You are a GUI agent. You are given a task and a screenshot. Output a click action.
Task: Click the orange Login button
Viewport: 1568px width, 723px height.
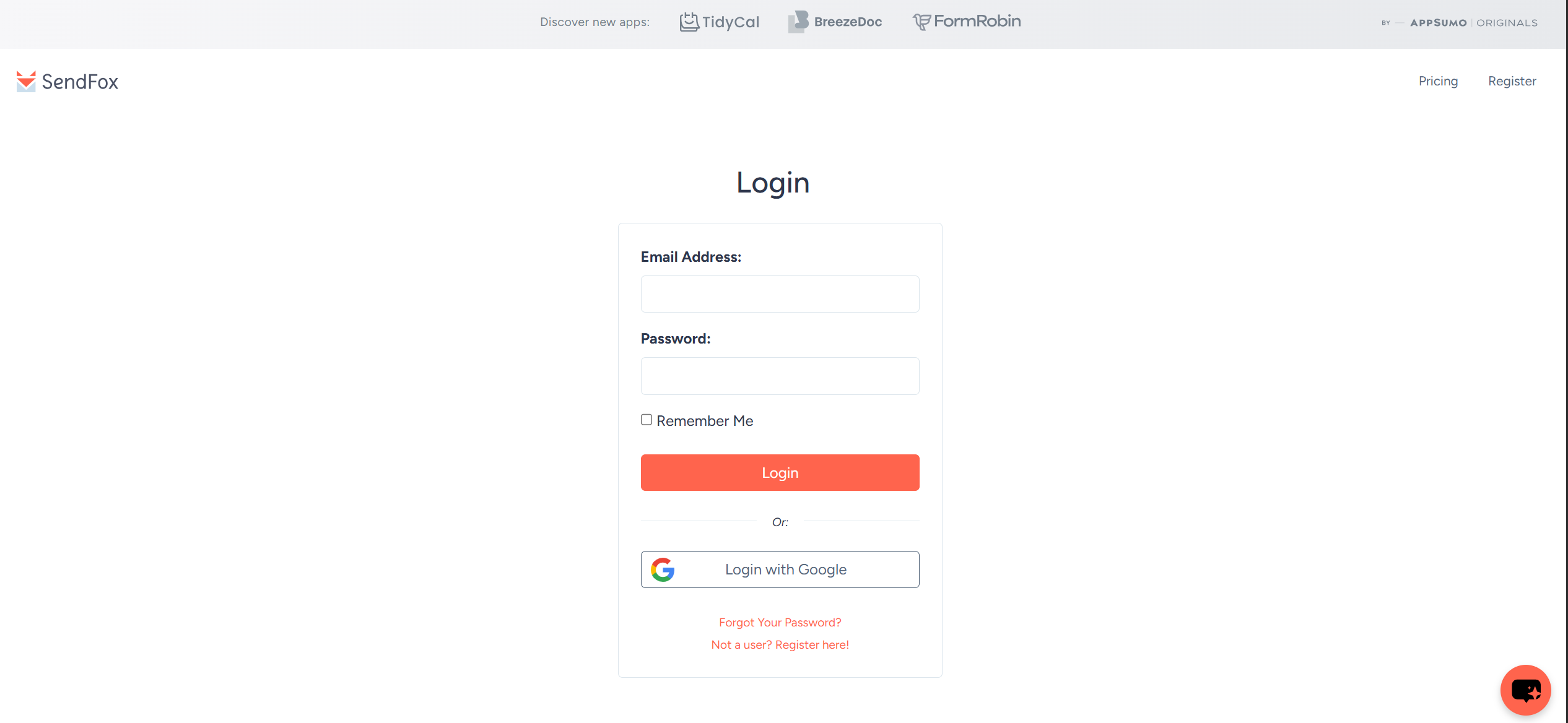(x=780, y=473)
